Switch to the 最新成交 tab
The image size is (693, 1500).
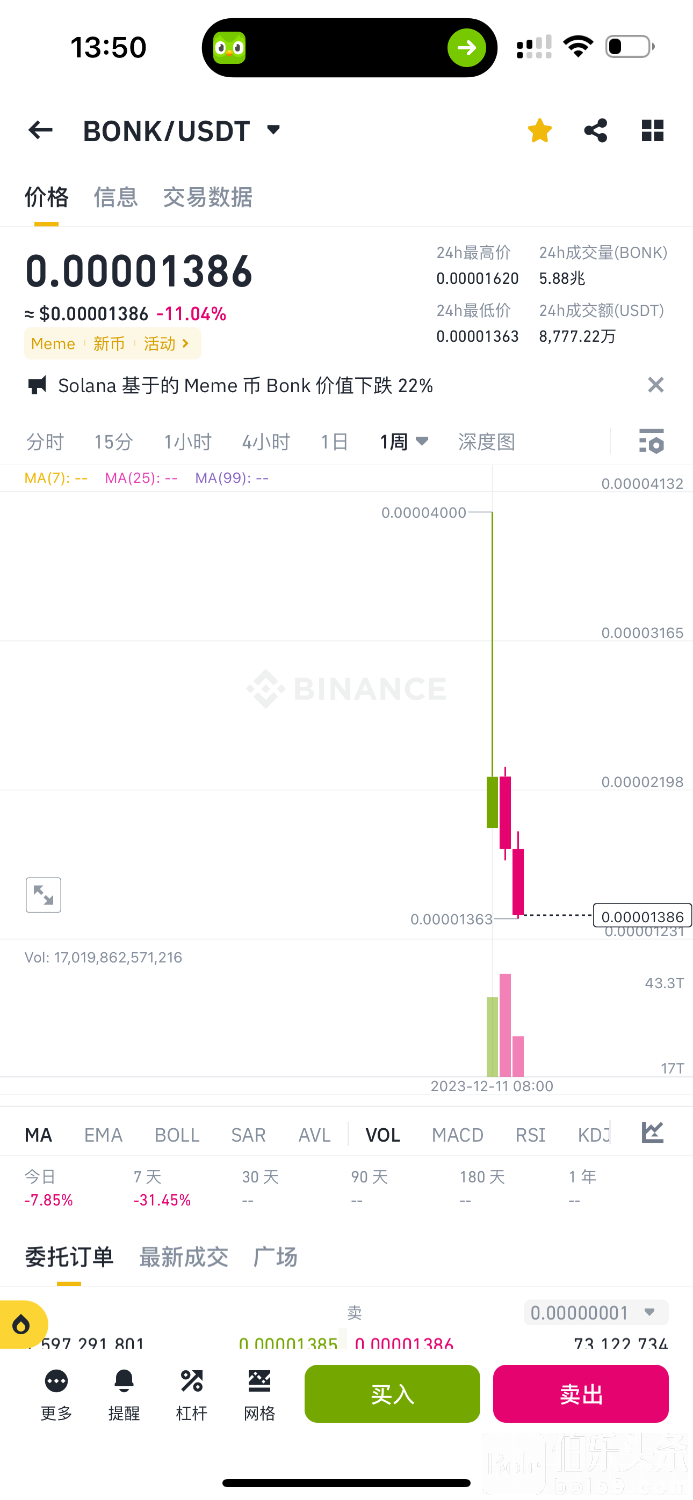click(x=183, y=1257)
